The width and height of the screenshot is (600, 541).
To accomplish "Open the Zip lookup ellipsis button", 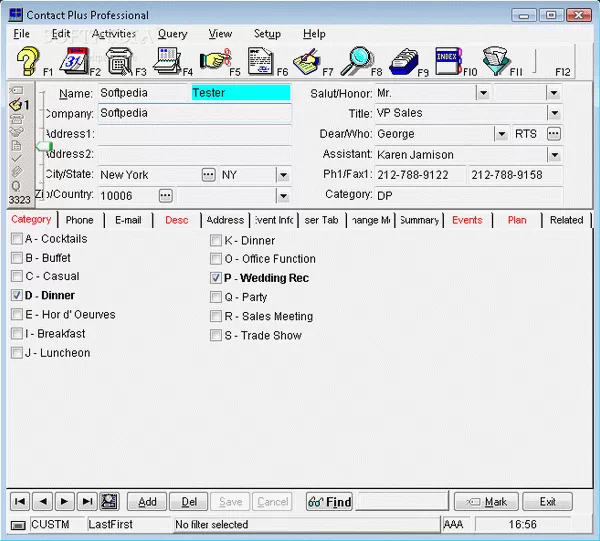I will click(x=165, y=196).
